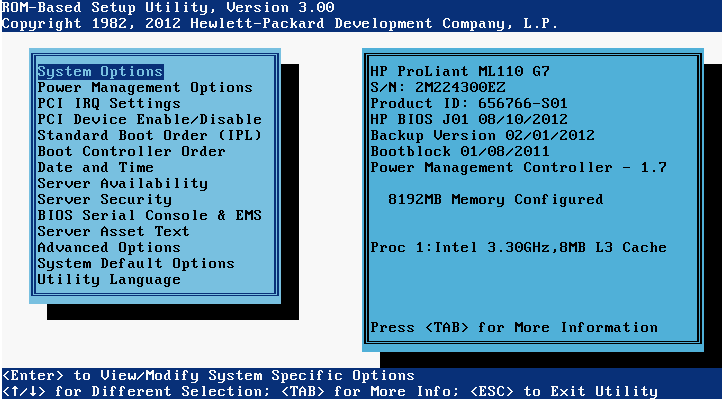
Task: Open BIOS Serial Console & EMS
Action: 150,215
